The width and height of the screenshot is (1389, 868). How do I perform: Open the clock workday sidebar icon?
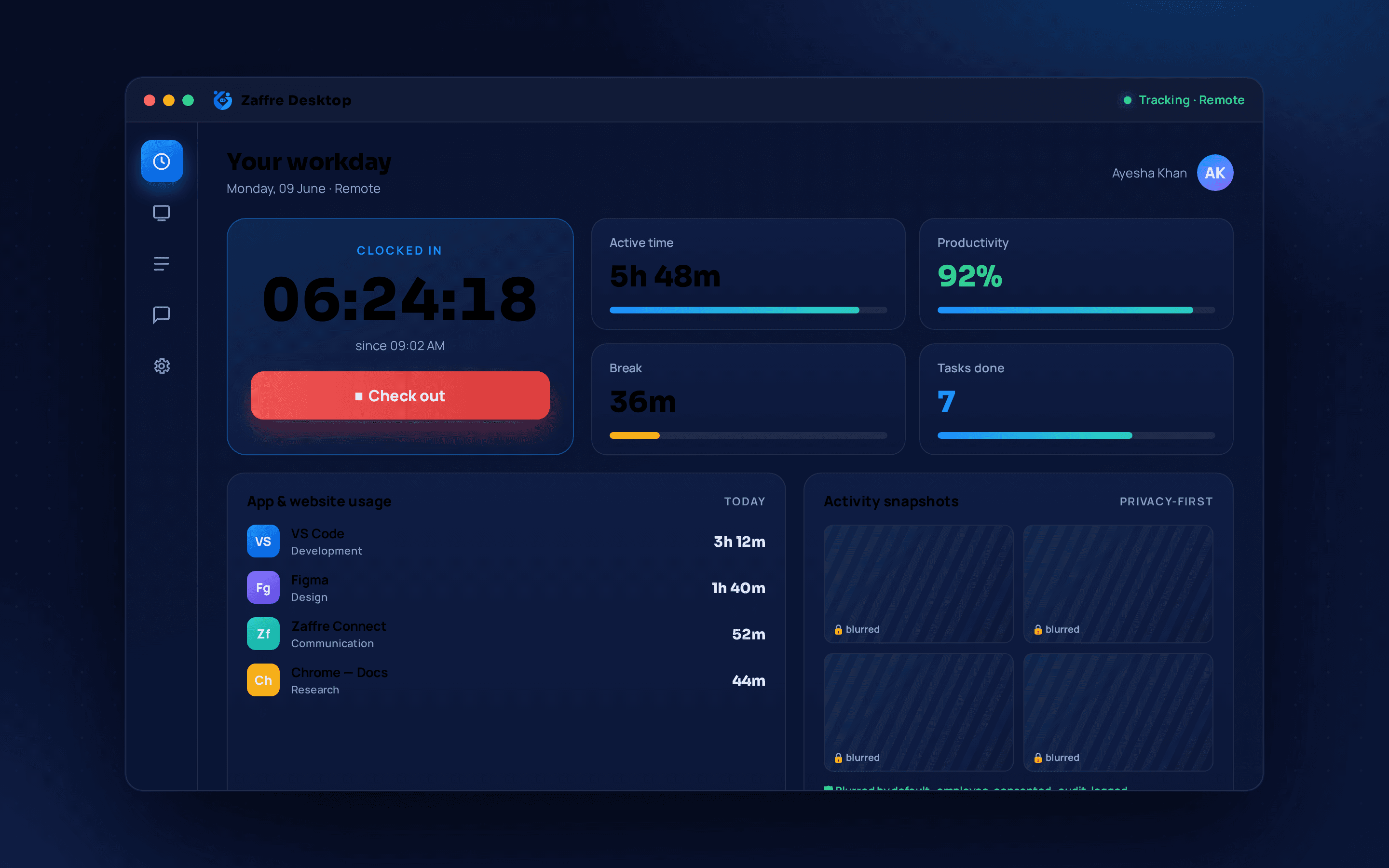point(162,162)
